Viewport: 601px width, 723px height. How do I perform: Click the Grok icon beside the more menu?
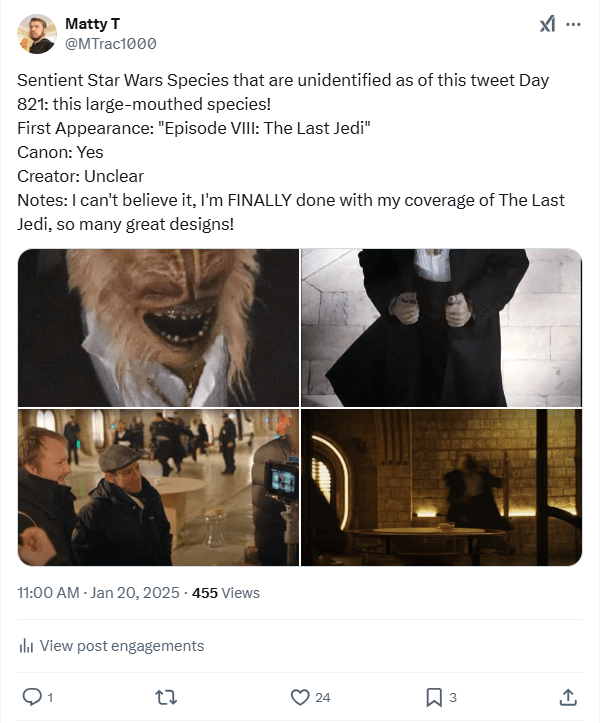click(x=547, y=24)
